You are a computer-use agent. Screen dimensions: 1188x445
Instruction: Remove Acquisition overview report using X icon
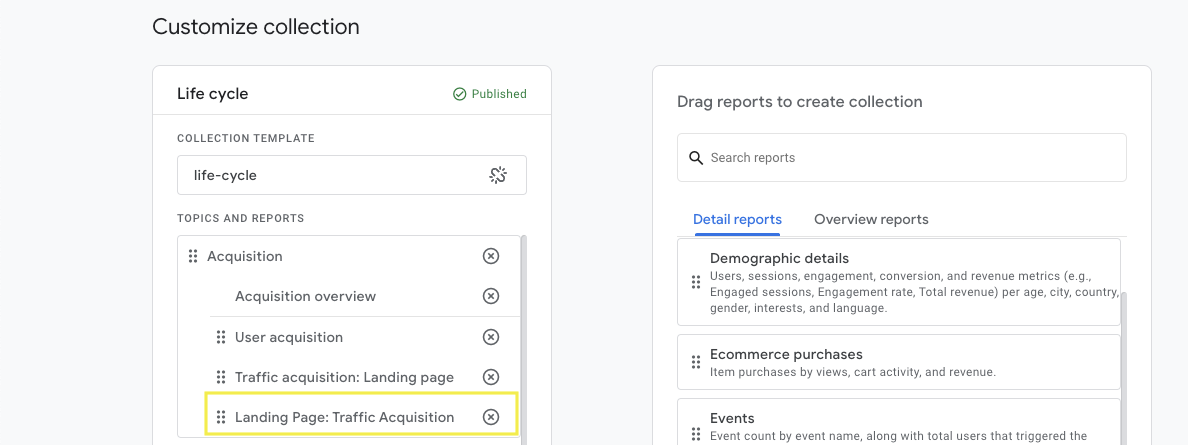click(x=491, y=296)
